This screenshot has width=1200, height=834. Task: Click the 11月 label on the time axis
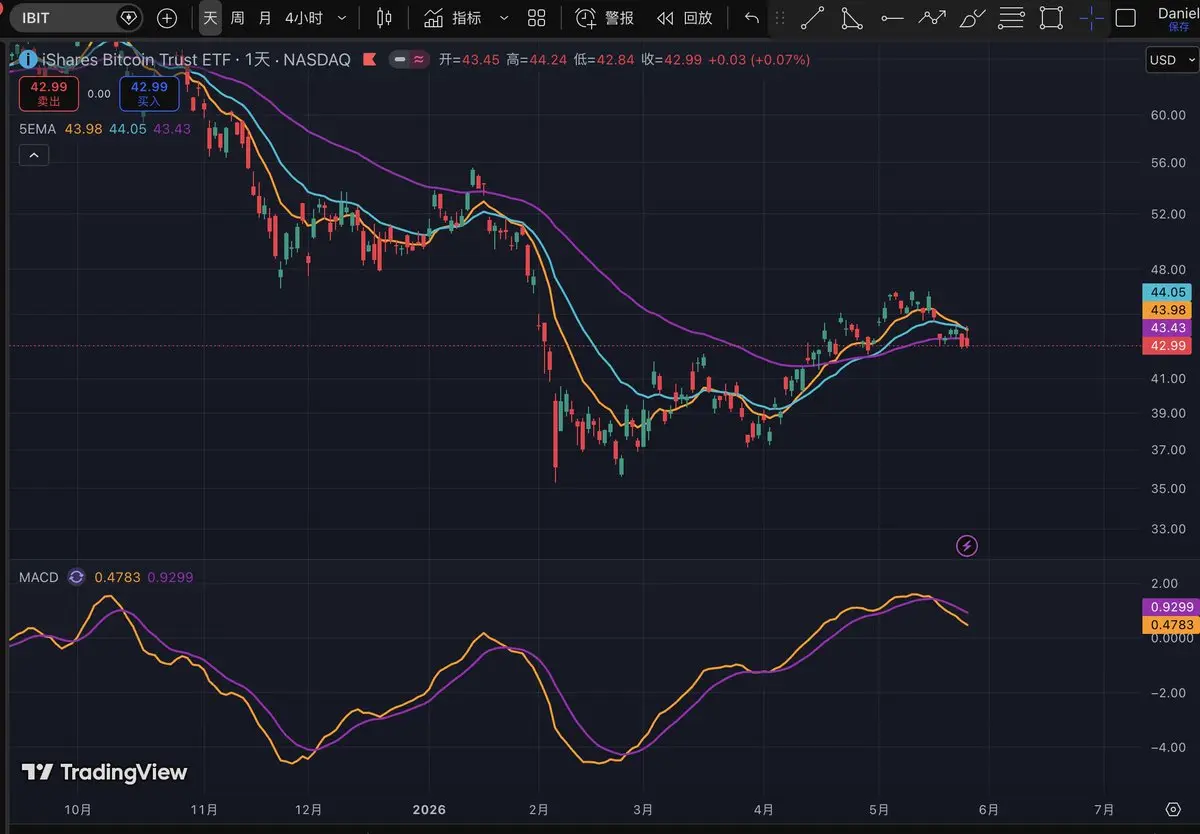coord(203,809)
